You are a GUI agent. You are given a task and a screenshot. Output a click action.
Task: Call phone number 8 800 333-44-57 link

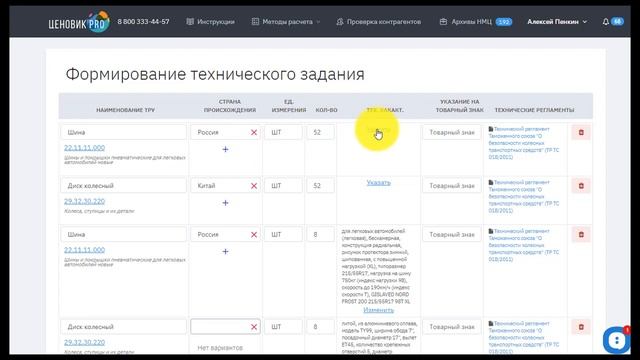point(143,22)
